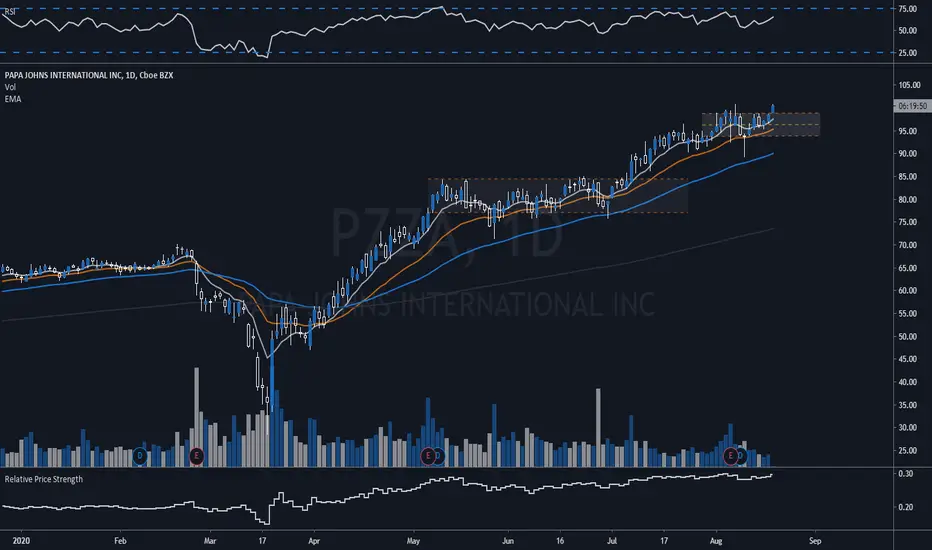Click the 85.00 price scale label
Viewport: 932px width, 550px height.
907,177
